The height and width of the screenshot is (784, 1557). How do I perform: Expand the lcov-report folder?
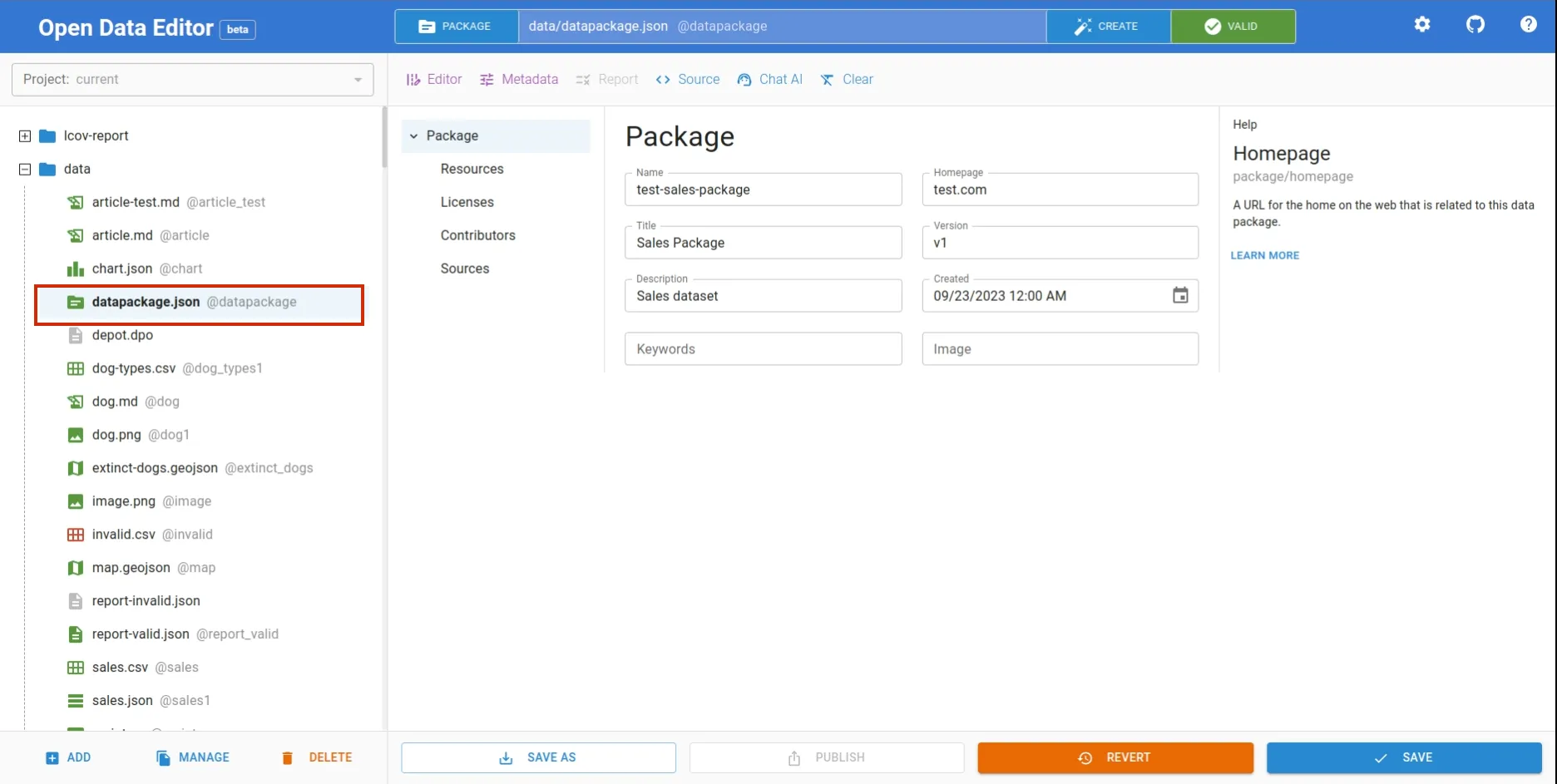(x=25, y=136)
